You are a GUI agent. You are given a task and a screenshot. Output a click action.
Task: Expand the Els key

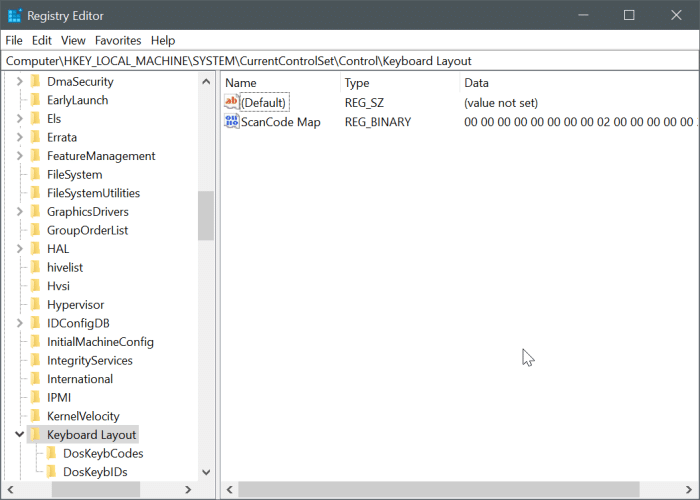click(x=20, y=119)
